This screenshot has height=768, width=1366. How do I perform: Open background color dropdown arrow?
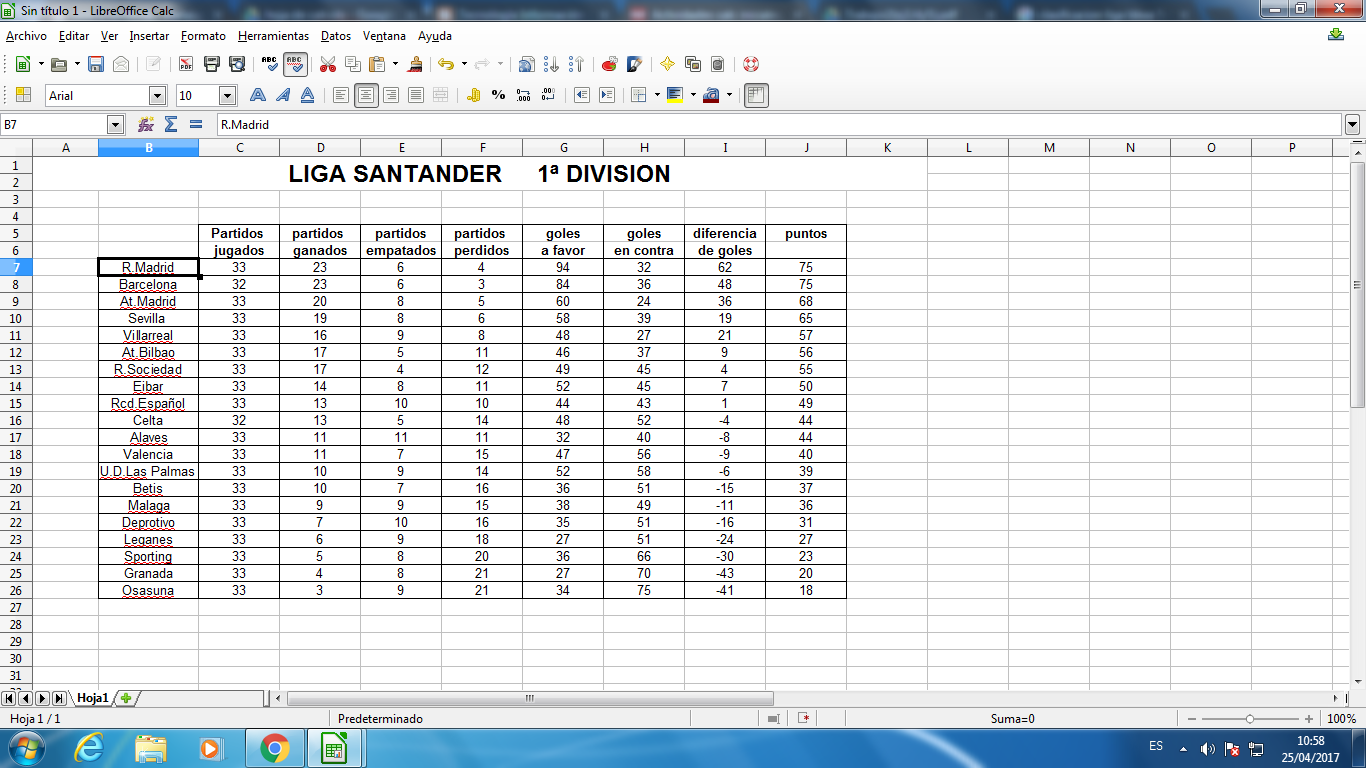[693, 95]
